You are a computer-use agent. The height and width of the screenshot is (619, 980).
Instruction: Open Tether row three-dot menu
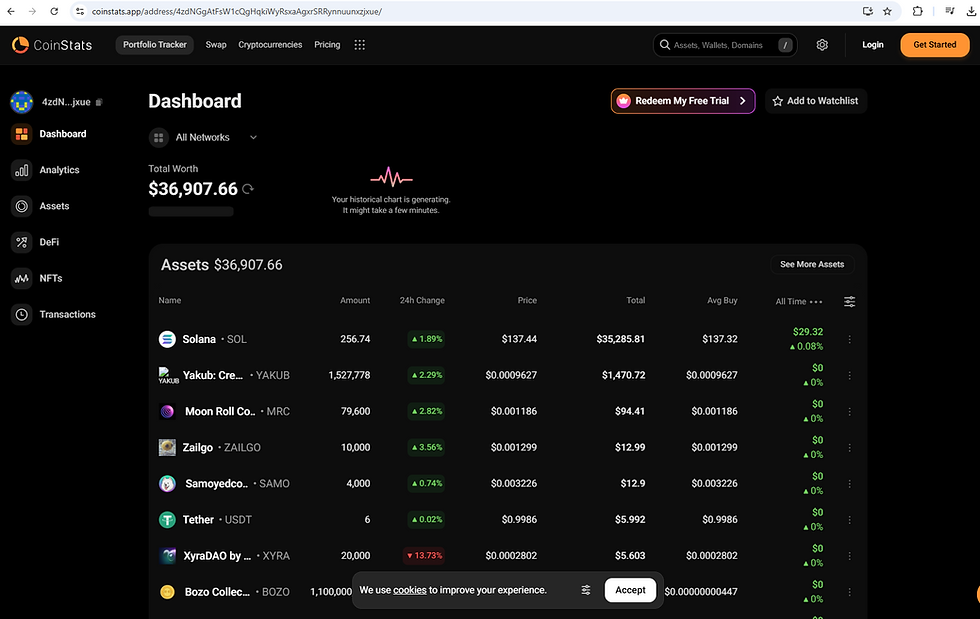[x=849, y=520]
